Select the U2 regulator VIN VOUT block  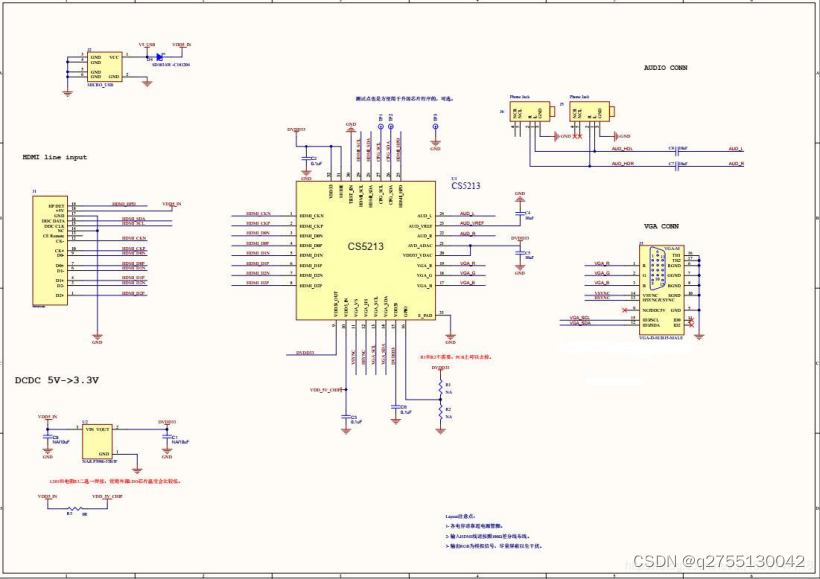[97, 442]
